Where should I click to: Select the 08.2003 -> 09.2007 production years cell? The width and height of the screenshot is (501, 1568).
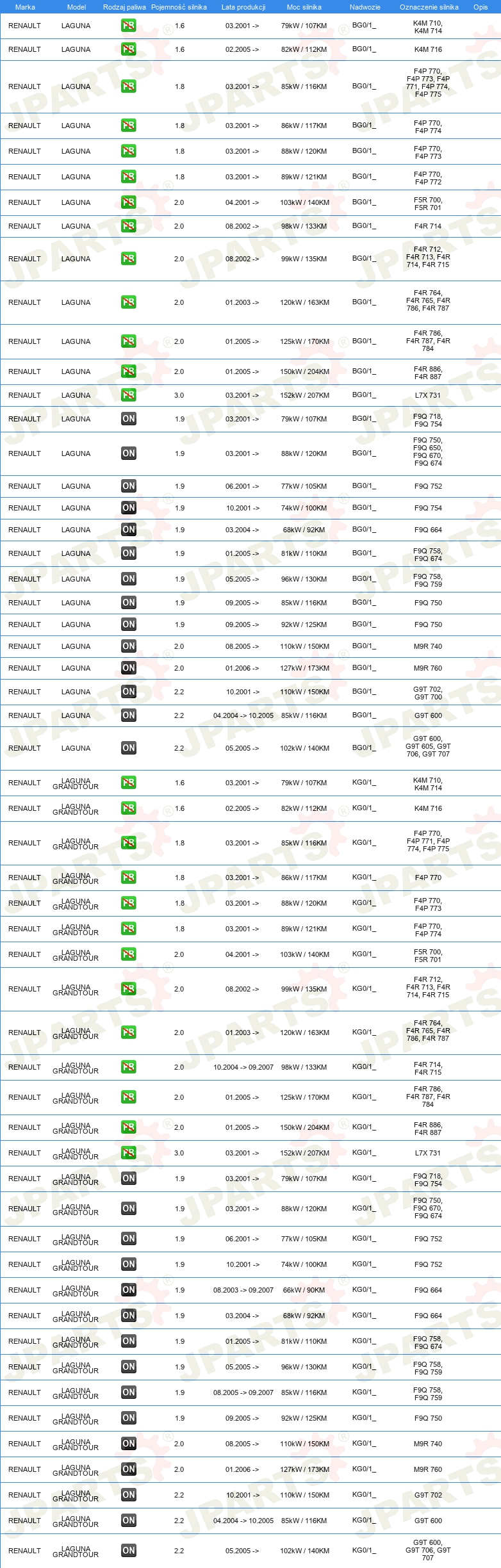(243, 1290)
